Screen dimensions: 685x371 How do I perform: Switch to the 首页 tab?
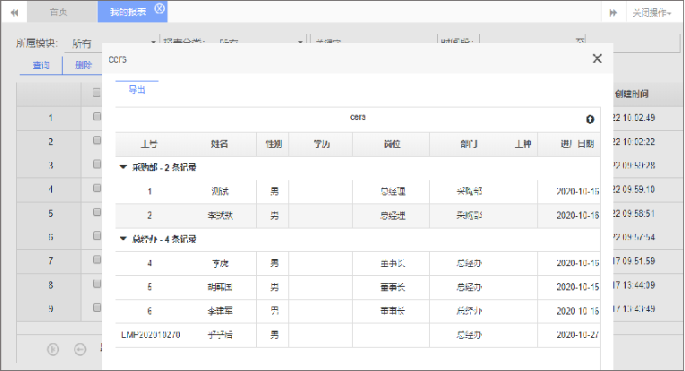click(59, 12)
